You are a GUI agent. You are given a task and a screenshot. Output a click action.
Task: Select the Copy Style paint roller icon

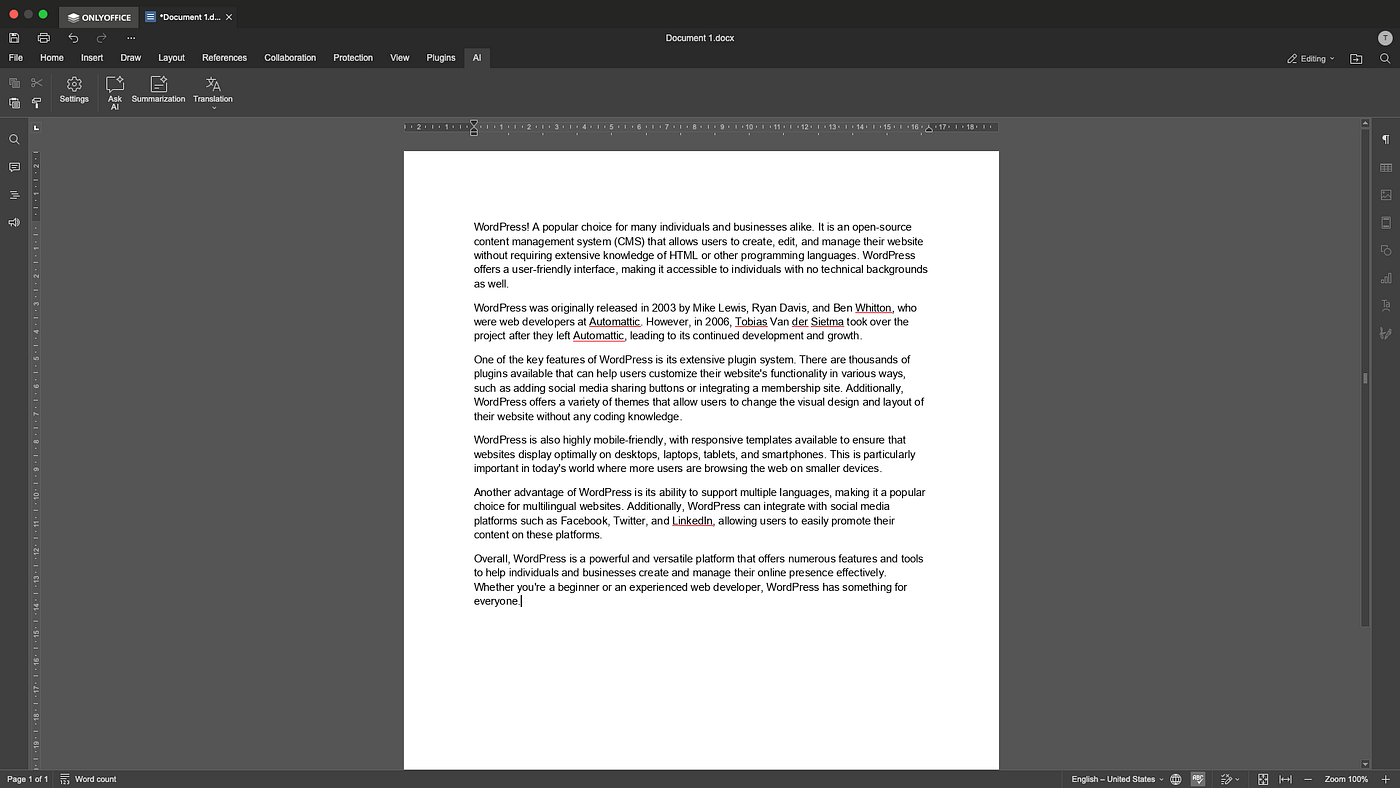coord(37,103)
